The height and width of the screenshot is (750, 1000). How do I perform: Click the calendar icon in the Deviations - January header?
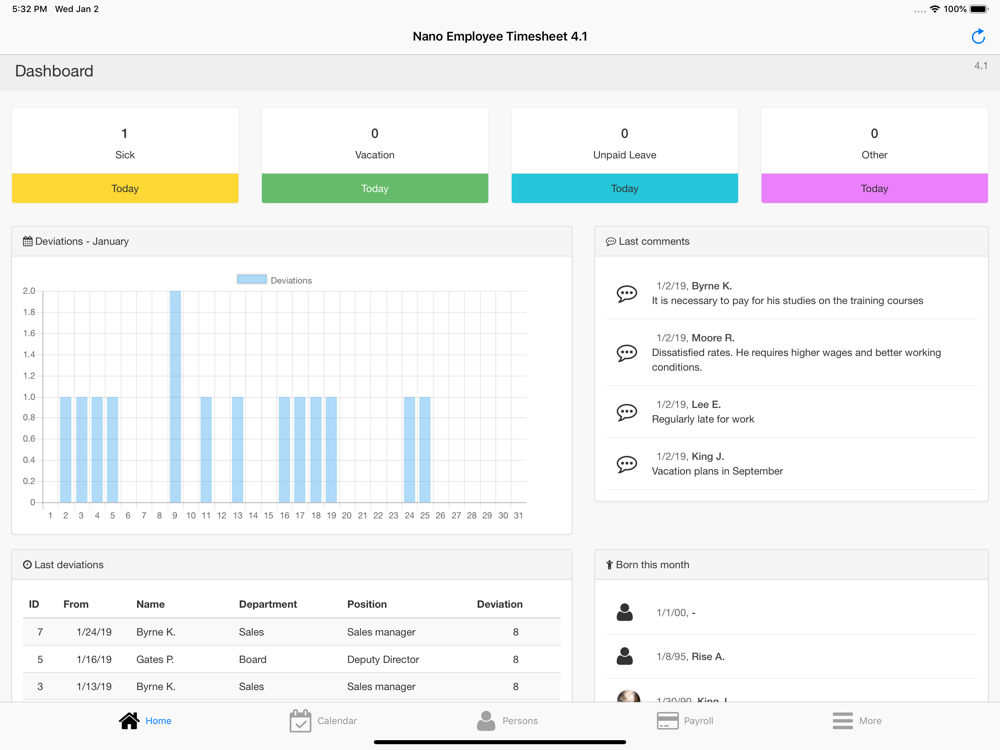pos(27,241)
